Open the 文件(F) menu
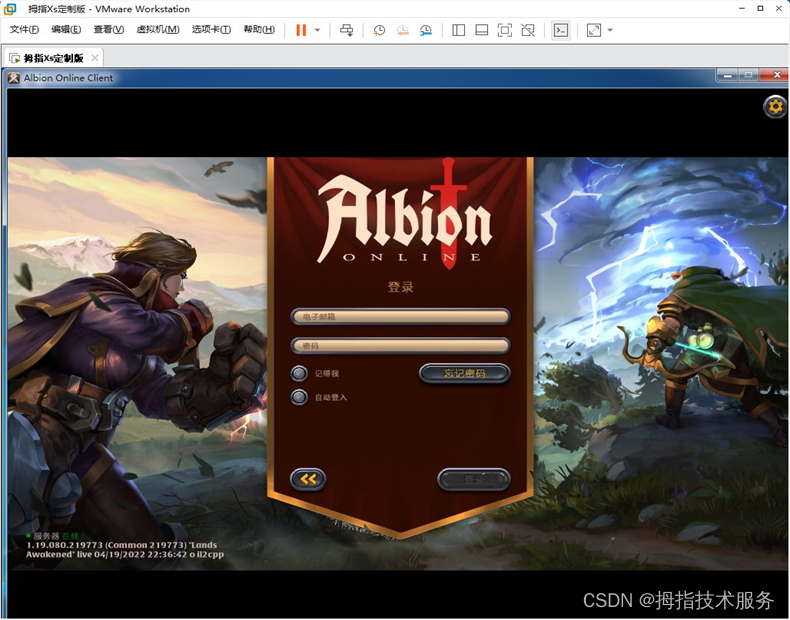The height and width of the screenshot is (620, 790). pyautogui.click(x=24, y=29)
